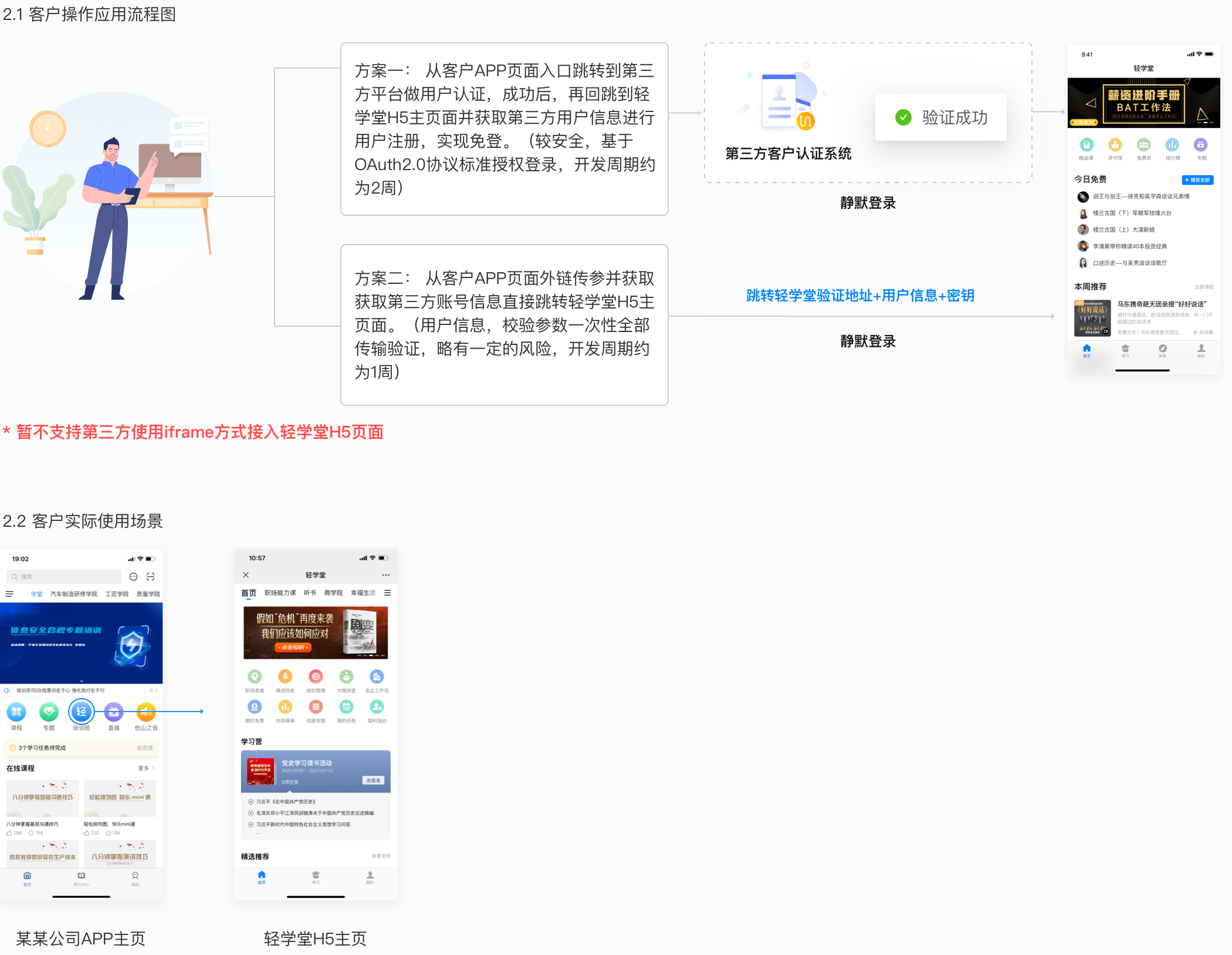Tap 学习中心 book icon in company APP nav
Image resolution: width=1232 pixels, height=955 pixels.
[81, 876]
